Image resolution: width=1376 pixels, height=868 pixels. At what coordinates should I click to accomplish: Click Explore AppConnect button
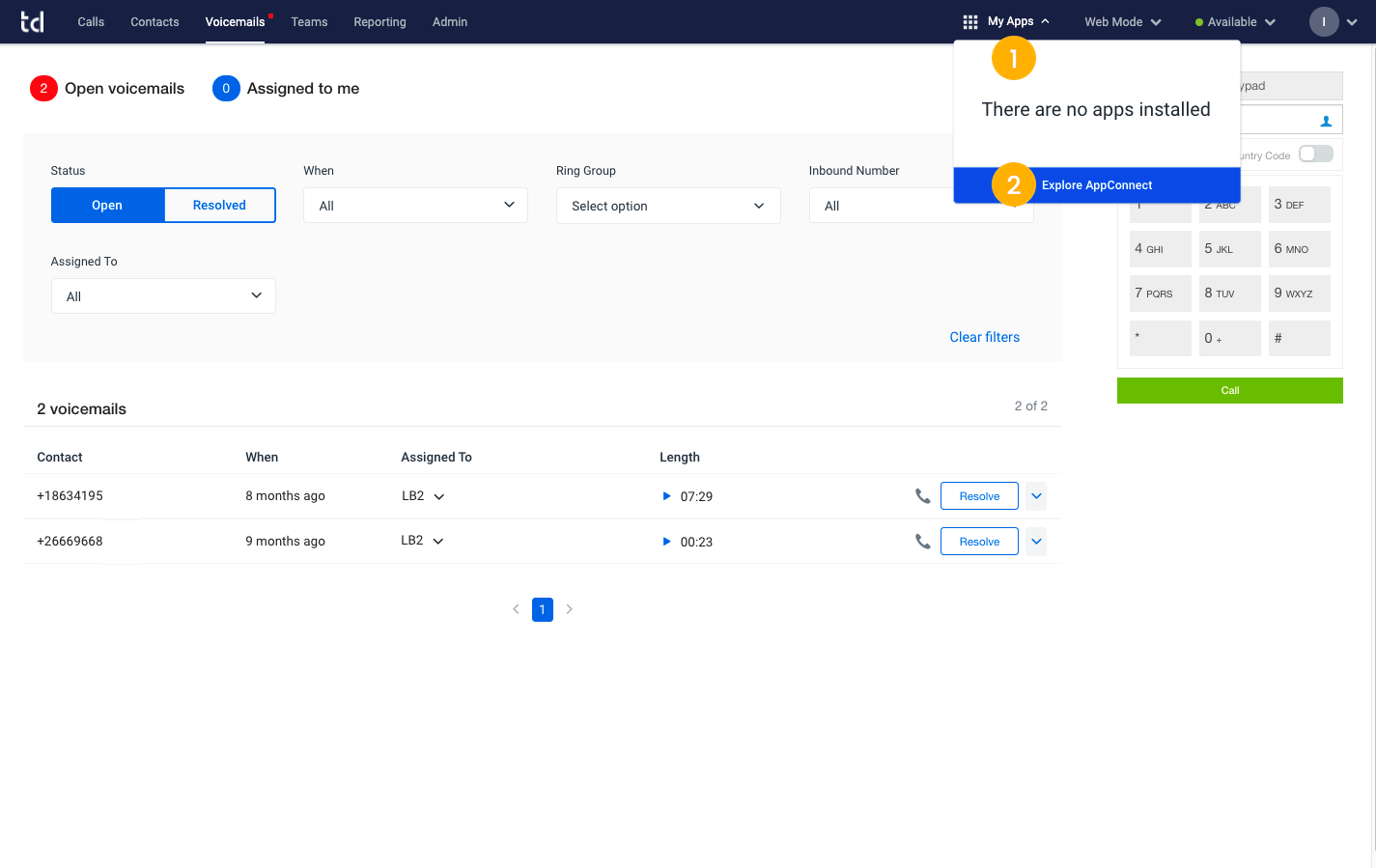click(x=1097, y=185)
